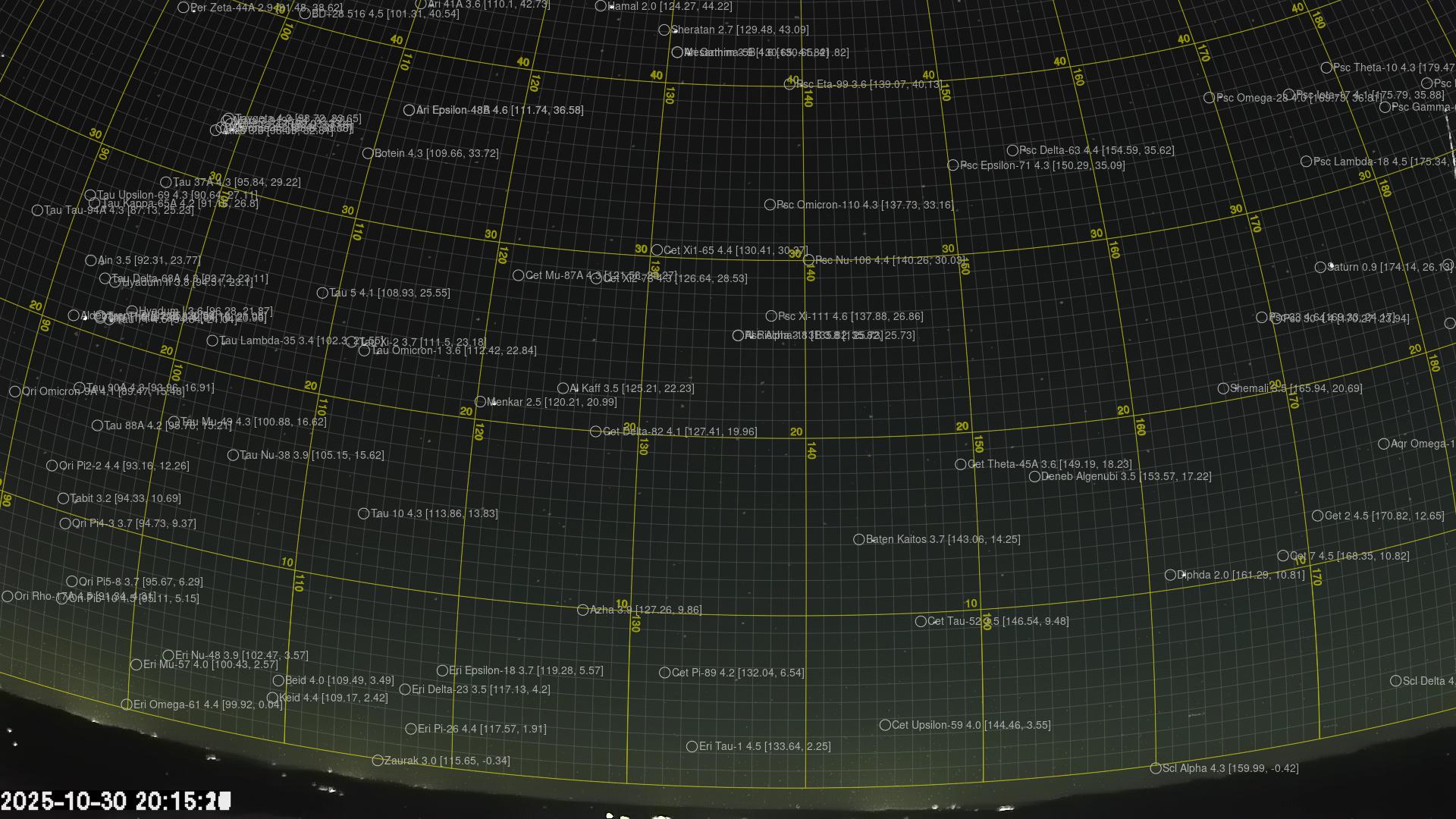Click the Menkar star marker circle
This screenshot has width=1456, height=819.
480,402
